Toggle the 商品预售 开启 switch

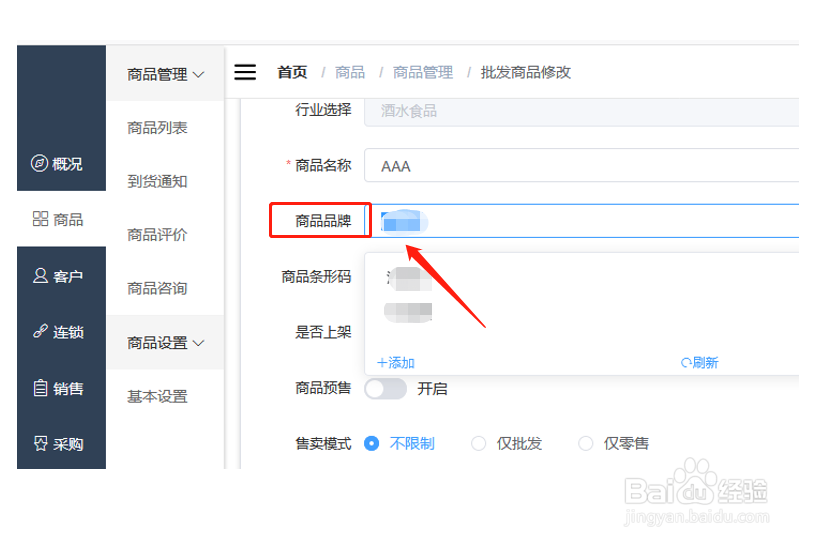(x=385, y=389)
